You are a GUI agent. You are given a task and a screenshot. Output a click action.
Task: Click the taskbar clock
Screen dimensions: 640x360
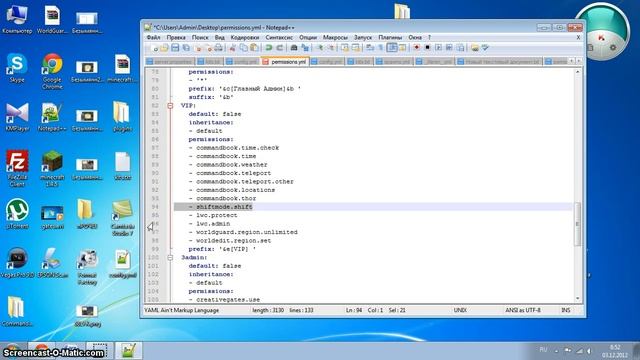[x=615, y=351]
